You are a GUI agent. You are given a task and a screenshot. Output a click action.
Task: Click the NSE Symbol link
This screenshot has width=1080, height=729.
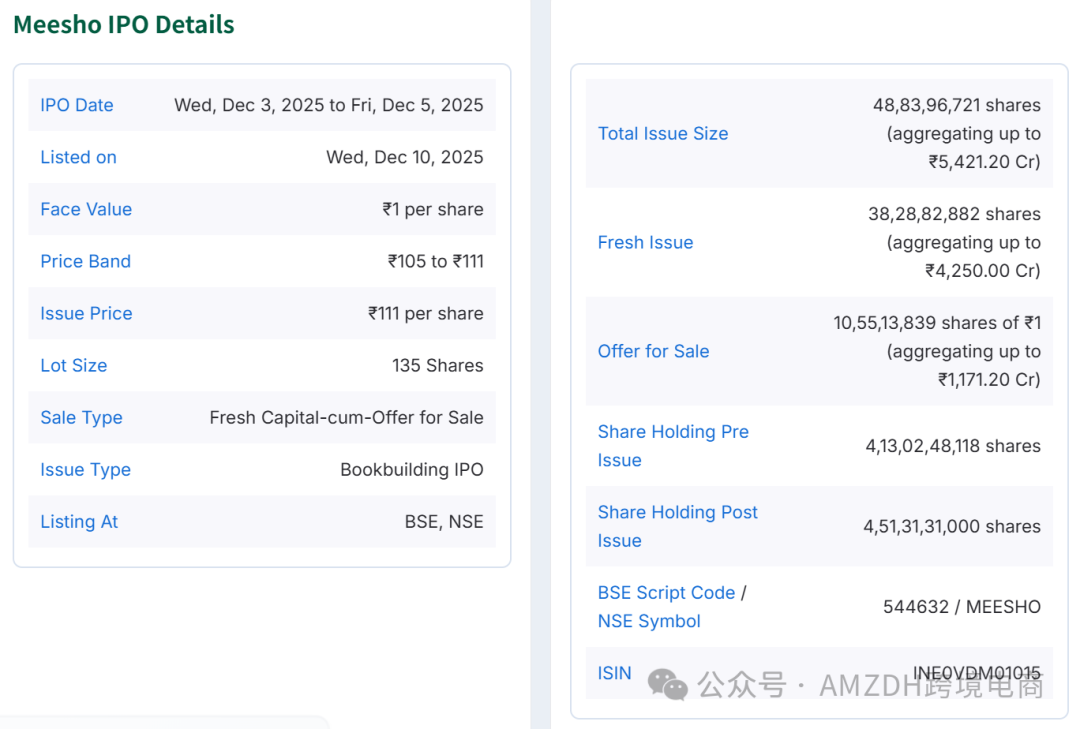[649, 621]
